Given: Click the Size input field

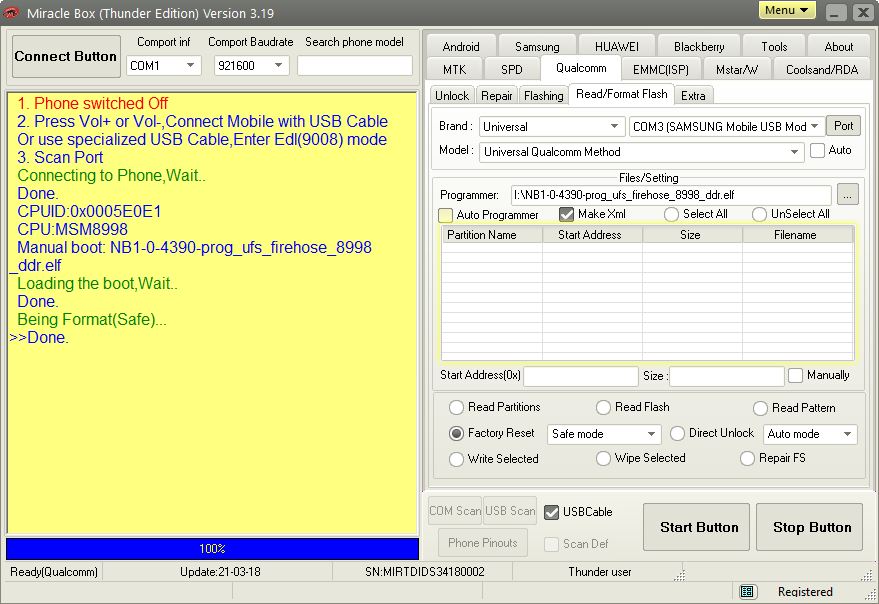Looking at the screenshot, I should (727, 376).
